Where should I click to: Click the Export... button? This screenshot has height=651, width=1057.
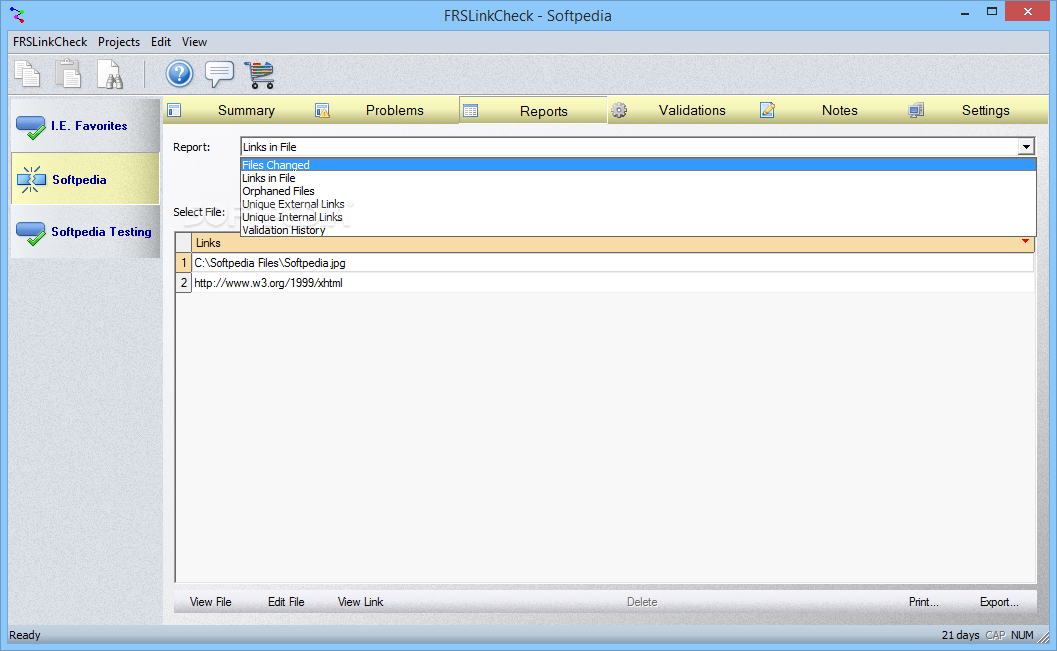(999, 602)
